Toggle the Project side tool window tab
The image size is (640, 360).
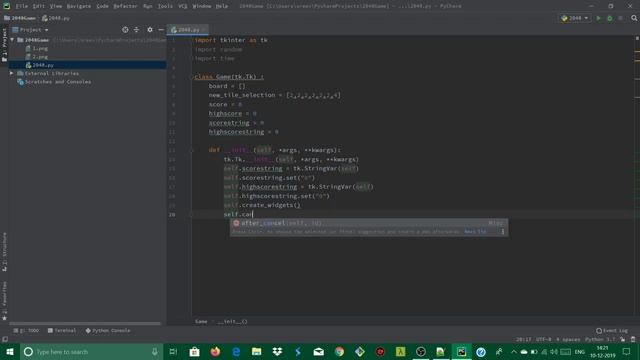[4, 44]
